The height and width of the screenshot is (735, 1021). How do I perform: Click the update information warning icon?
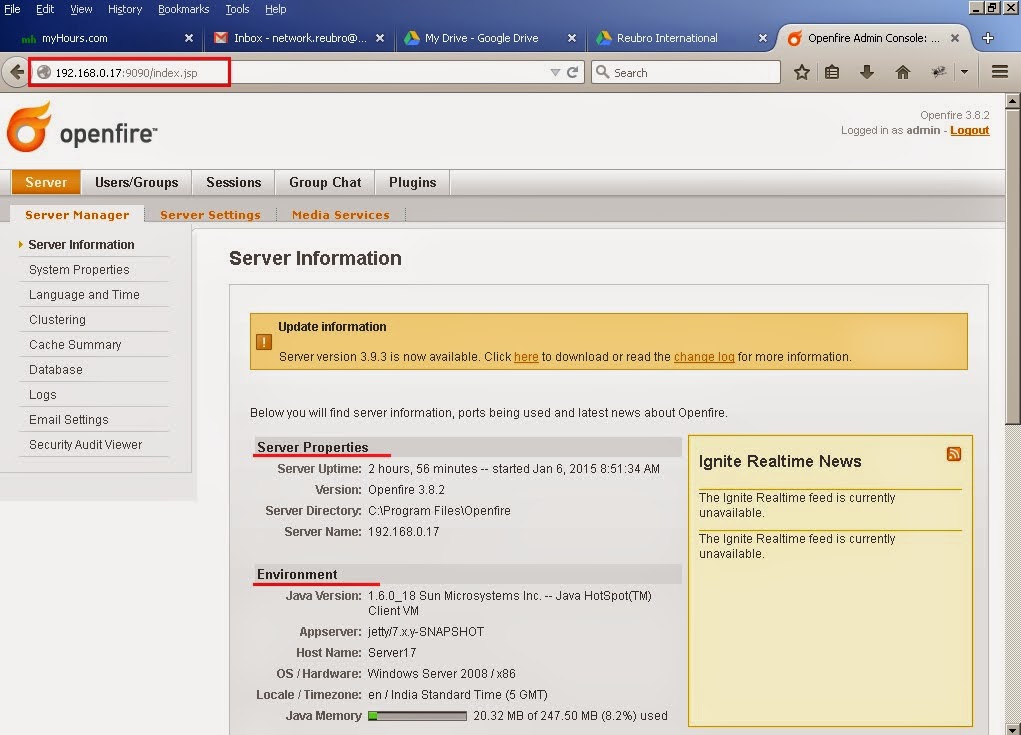264,342
